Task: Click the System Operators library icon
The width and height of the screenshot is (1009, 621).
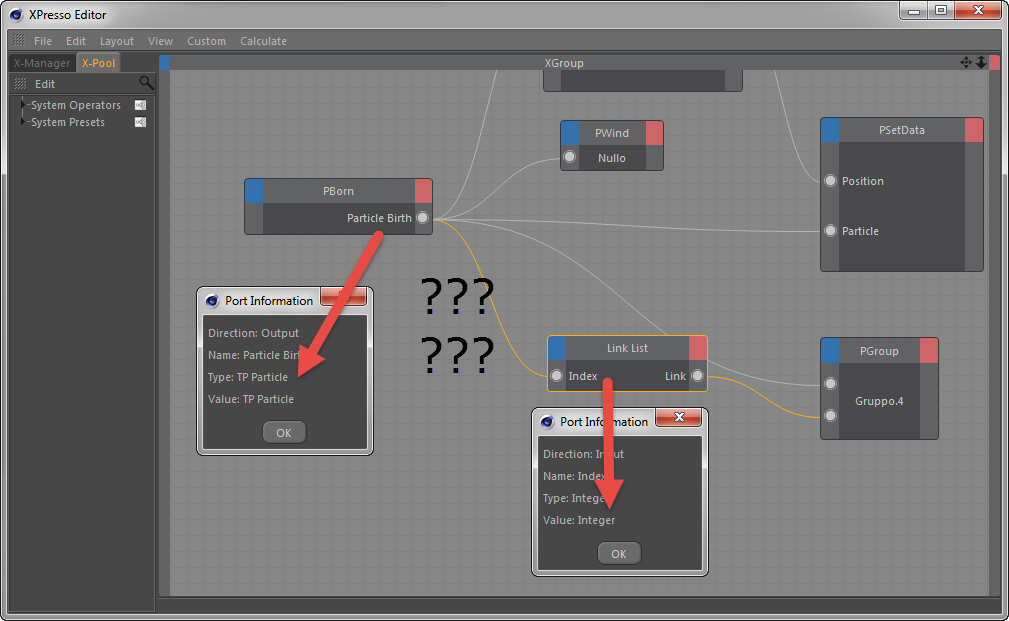Action: pyautogui.click(x=140, y=105)
